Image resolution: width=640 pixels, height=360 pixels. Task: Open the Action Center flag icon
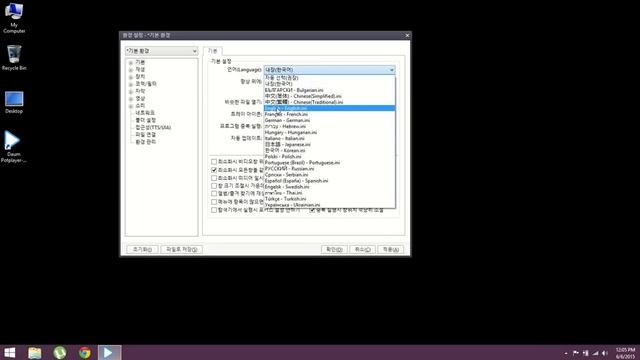576,353
